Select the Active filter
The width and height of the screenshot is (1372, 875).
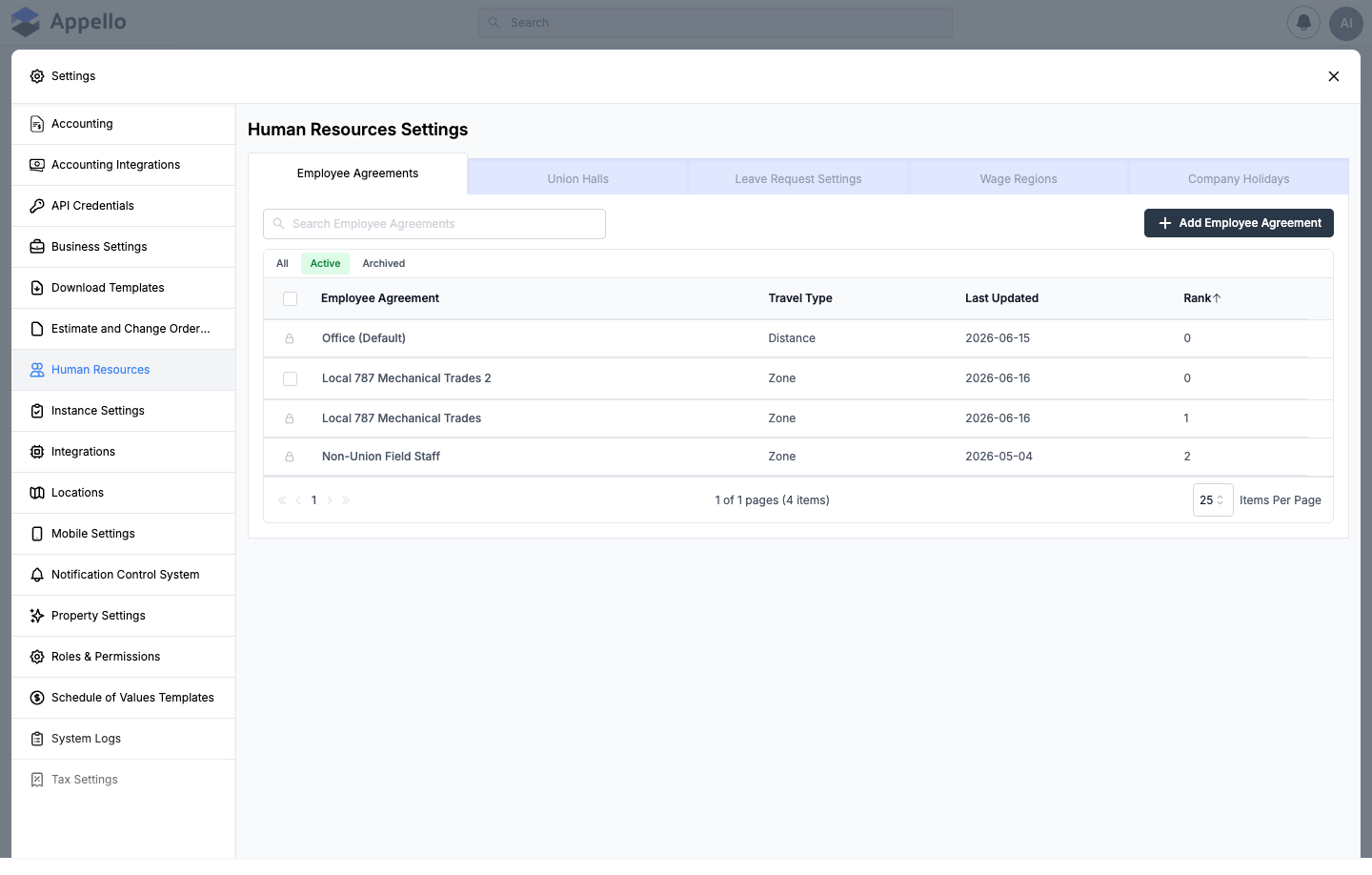[x=325, y=264]
